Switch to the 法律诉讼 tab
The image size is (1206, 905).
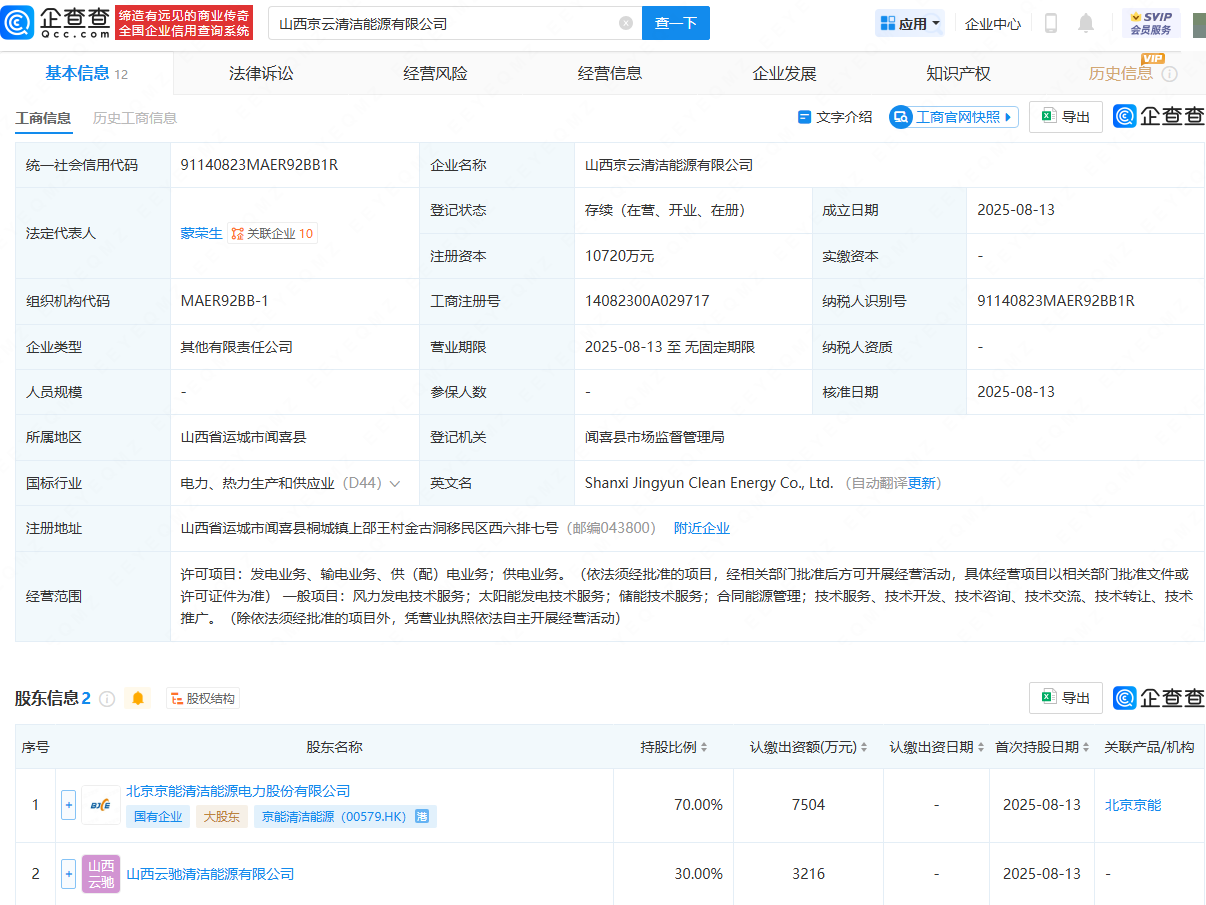(x=261, y=73)
